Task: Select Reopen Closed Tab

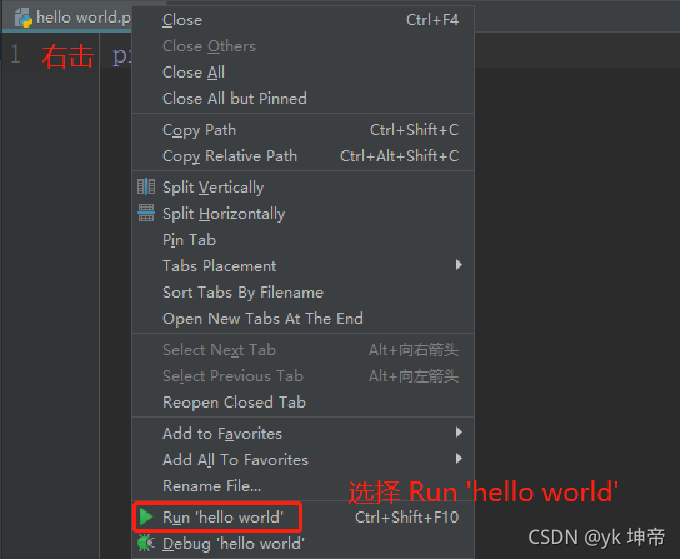Action: click(303, 402)
